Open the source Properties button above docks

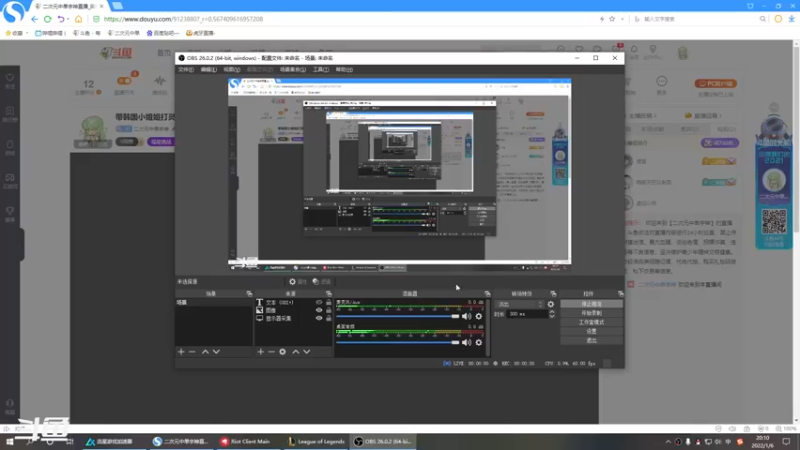[x=297, y=282]
